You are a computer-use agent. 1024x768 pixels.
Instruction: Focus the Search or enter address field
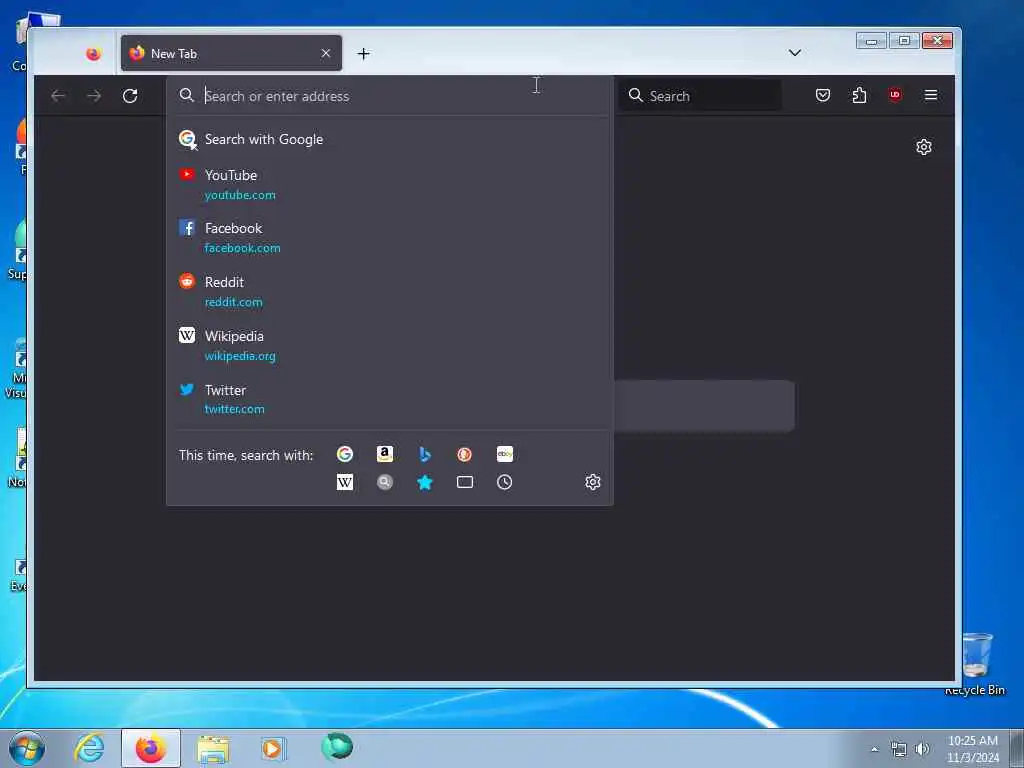tap(390, 96)
